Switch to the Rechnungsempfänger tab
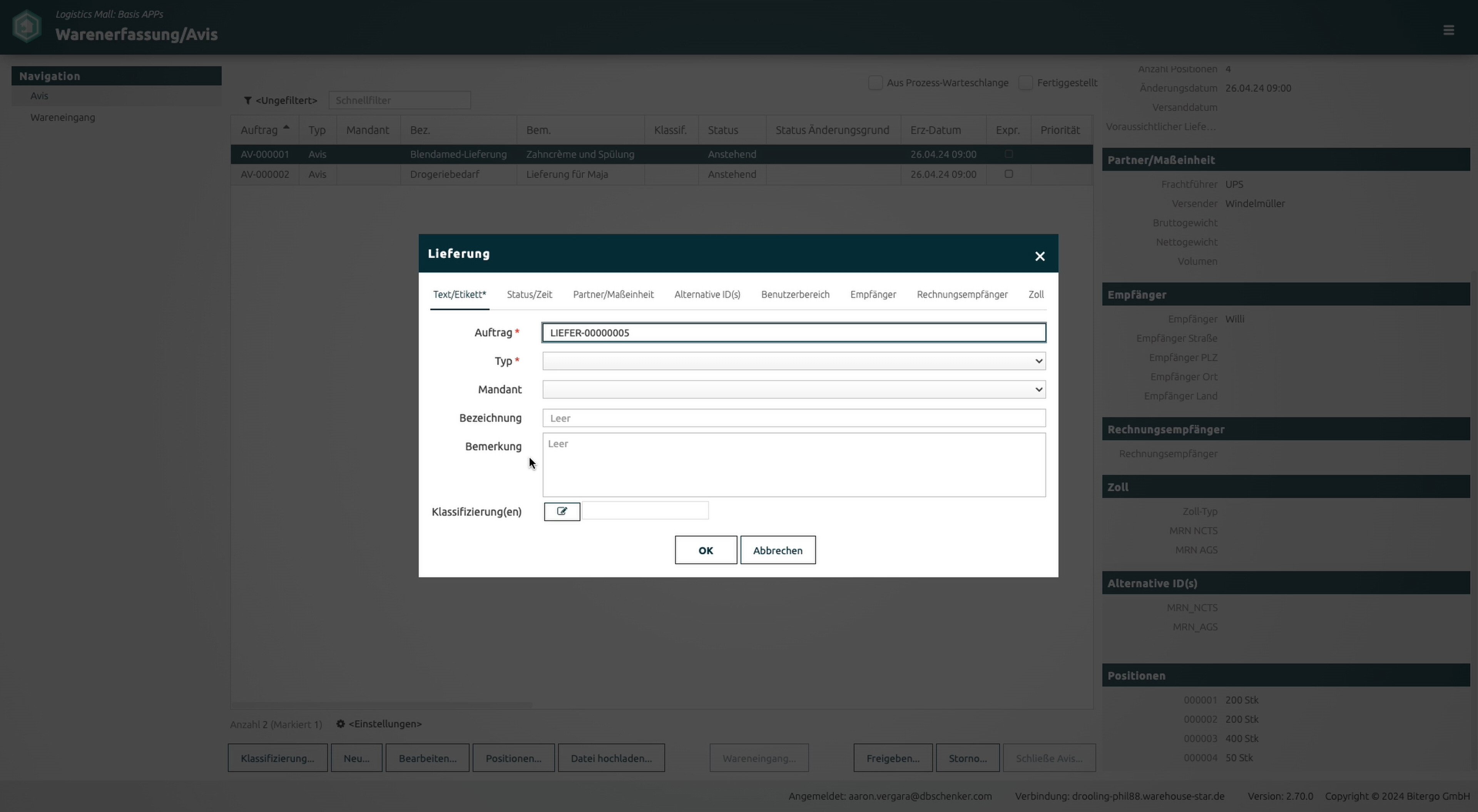Screen dimensions: 1478x812 [962, 294]
